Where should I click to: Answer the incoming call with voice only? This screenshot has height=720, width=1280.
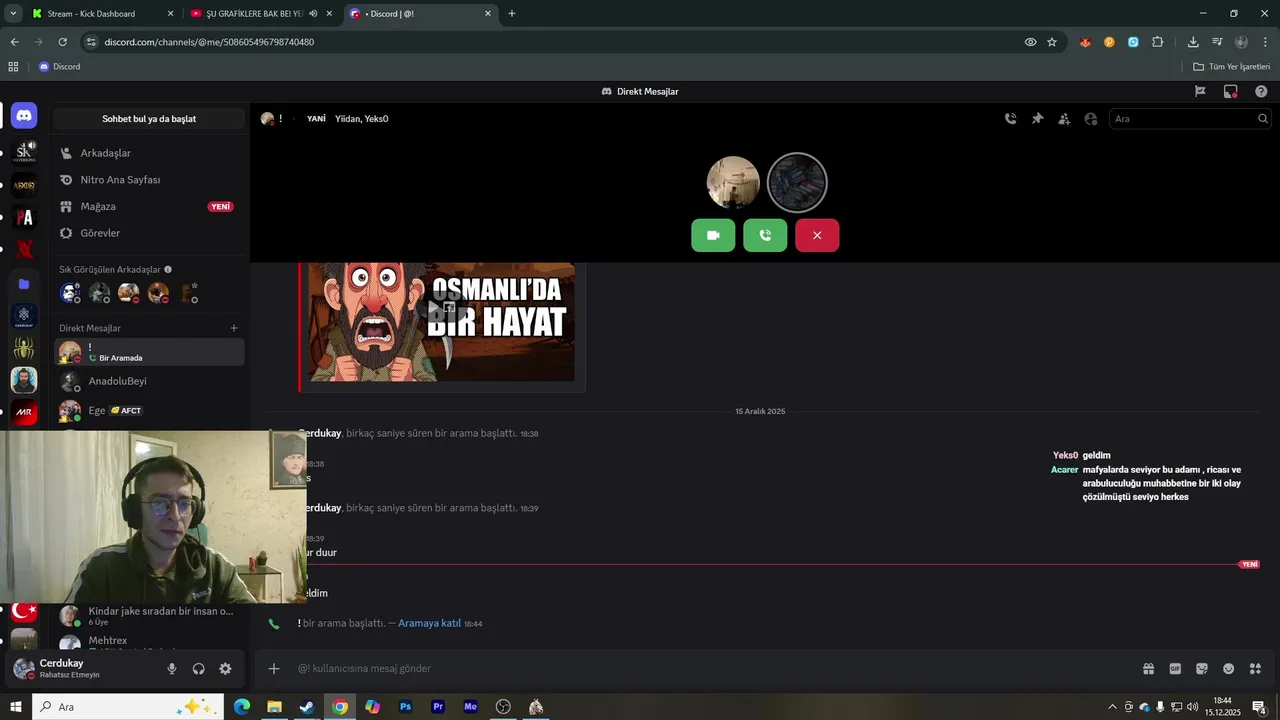765,235
